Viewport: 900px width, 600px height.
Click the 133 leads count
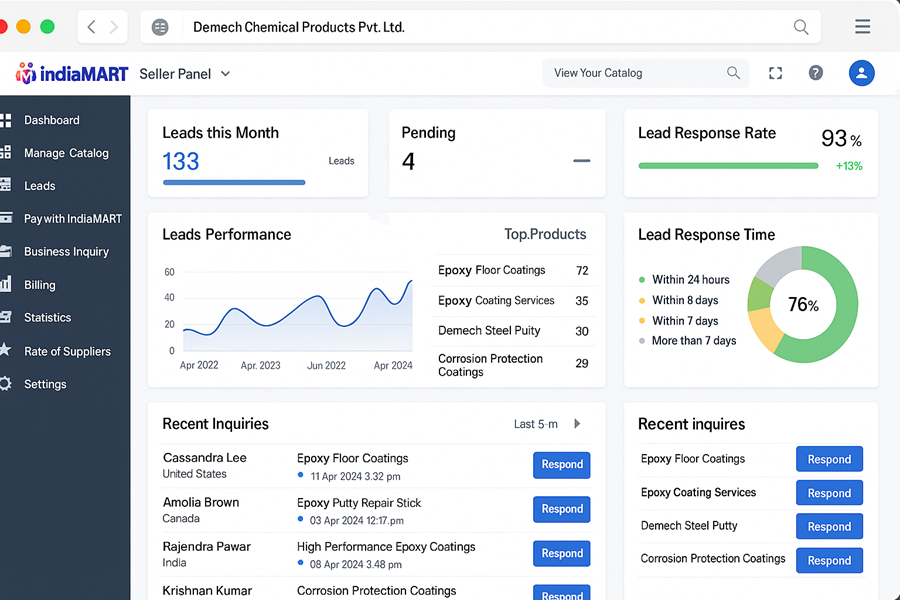181,161
